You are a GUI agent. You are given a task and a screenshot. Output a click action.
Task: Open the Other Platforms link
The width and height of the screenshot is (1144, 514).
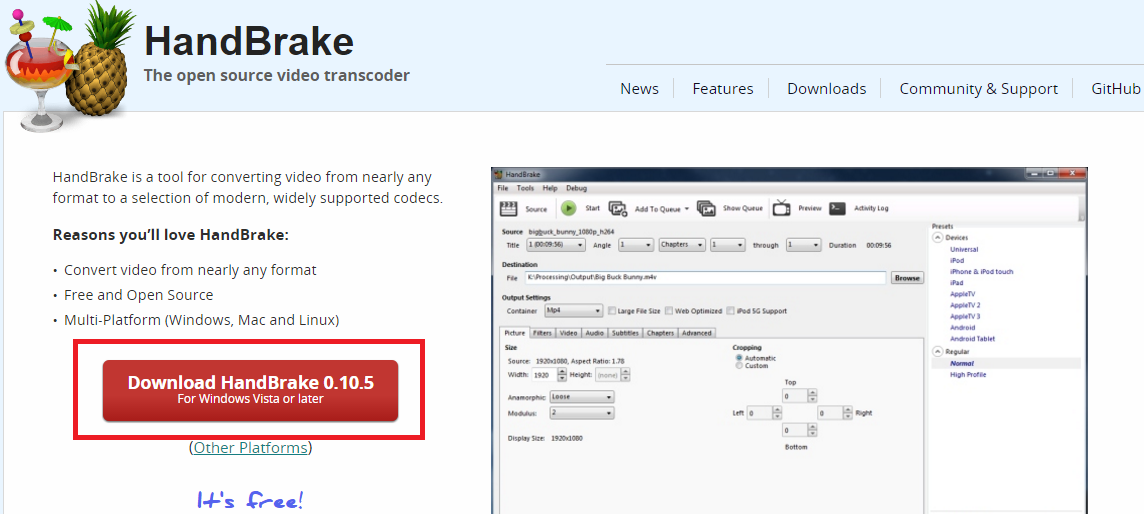[250, 448]
